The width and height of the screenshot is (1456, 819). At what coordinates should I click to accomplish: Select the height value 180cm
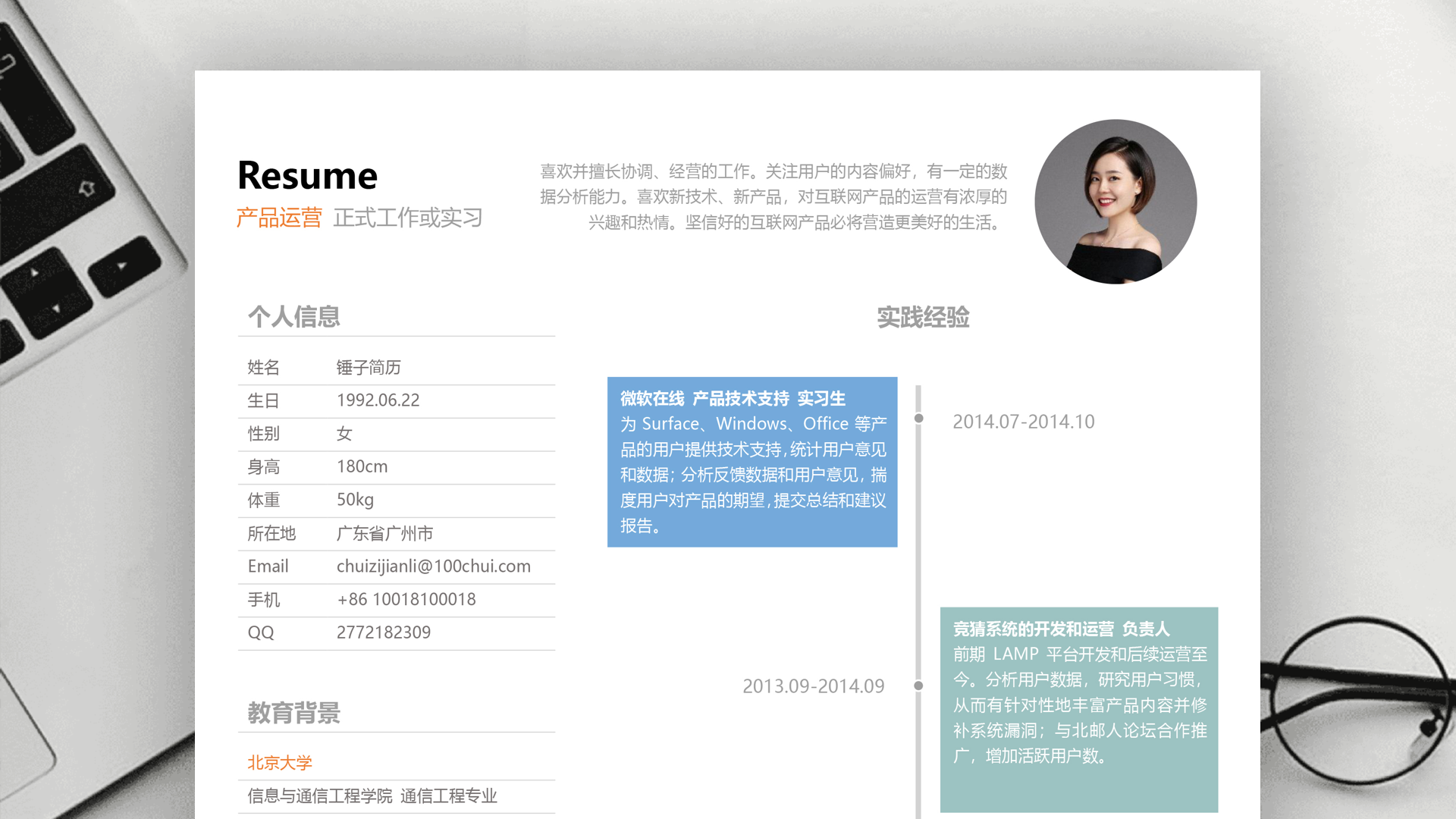(x=362, y=466)
